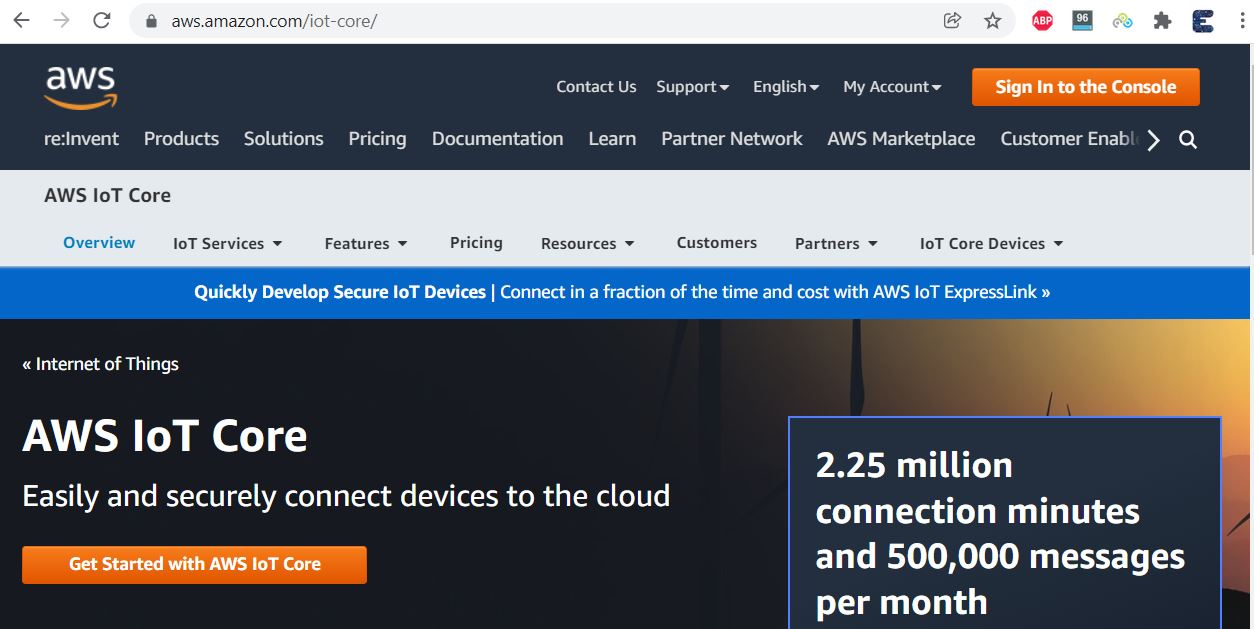Bookmark this page with the star icon
Viewport: 1254px width, 629px height.
992,20
